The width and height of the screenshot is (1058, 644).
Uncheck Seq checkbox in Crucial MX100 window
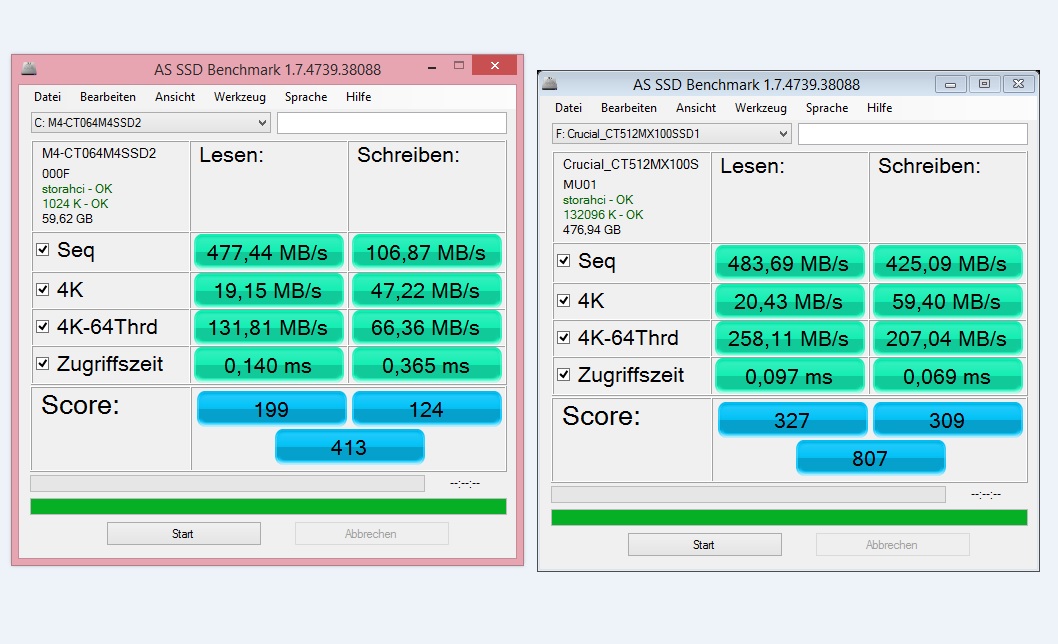pos(563,261)
